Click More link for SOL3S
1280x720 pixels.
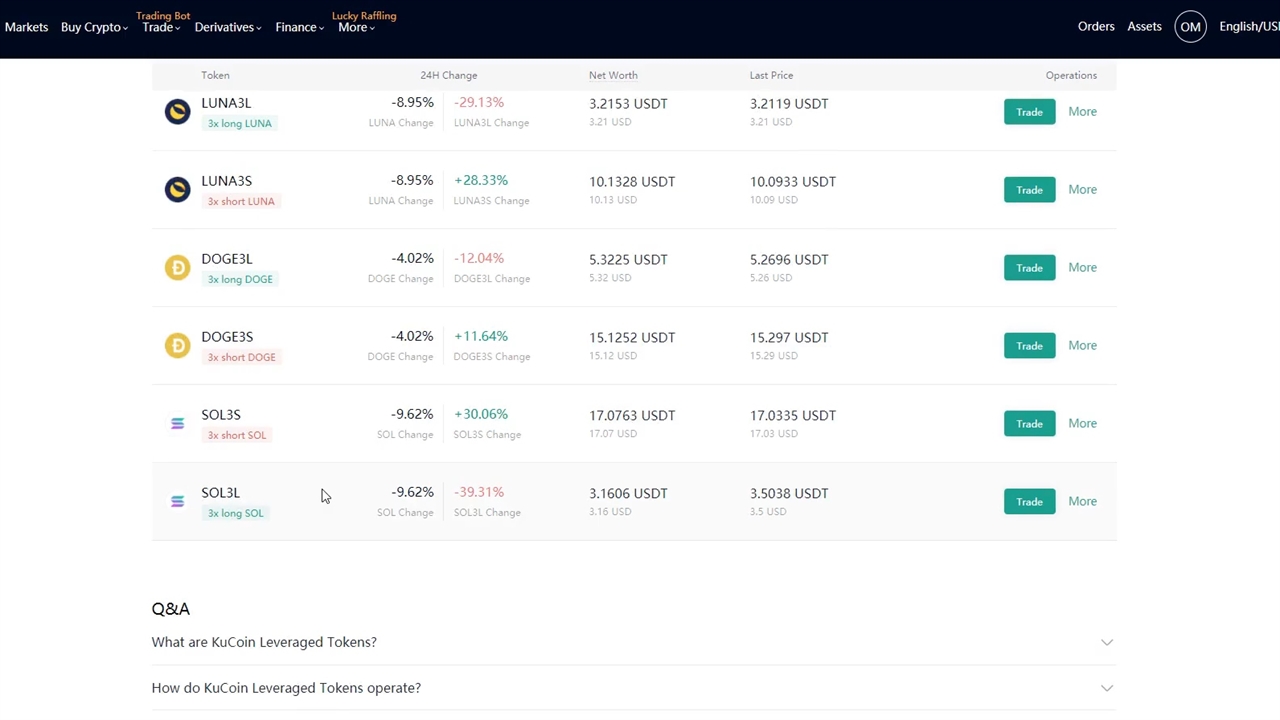(1082, 424)
